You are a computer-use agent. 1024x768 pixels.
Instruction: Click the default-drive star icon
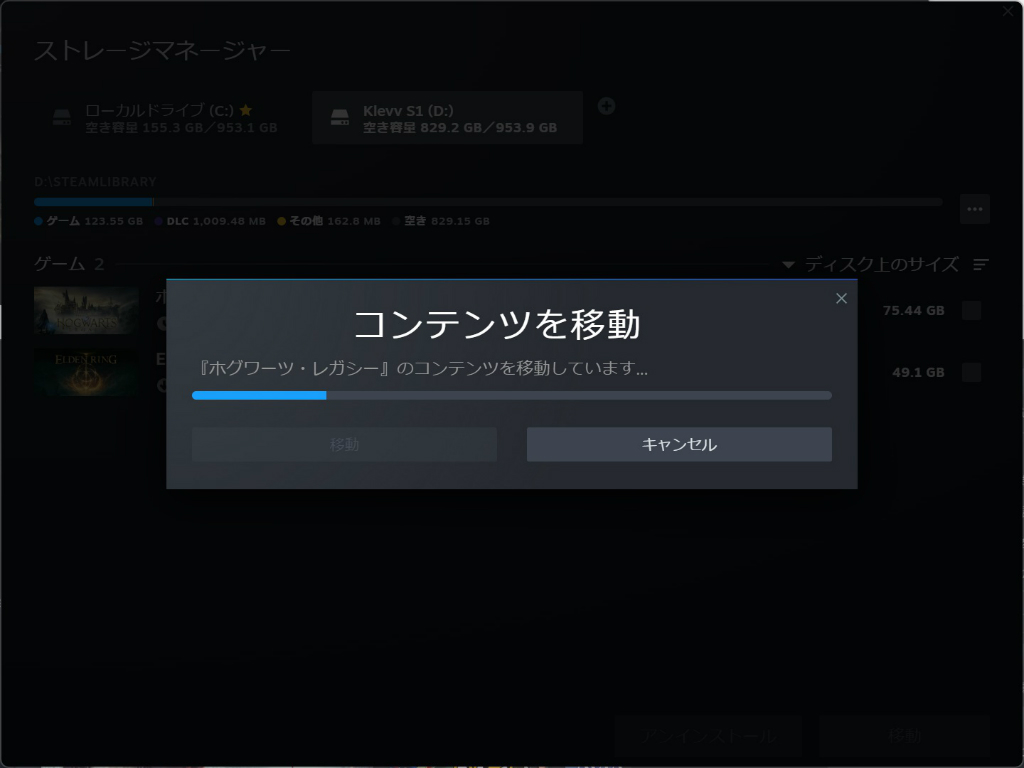[x=246, y=110]
